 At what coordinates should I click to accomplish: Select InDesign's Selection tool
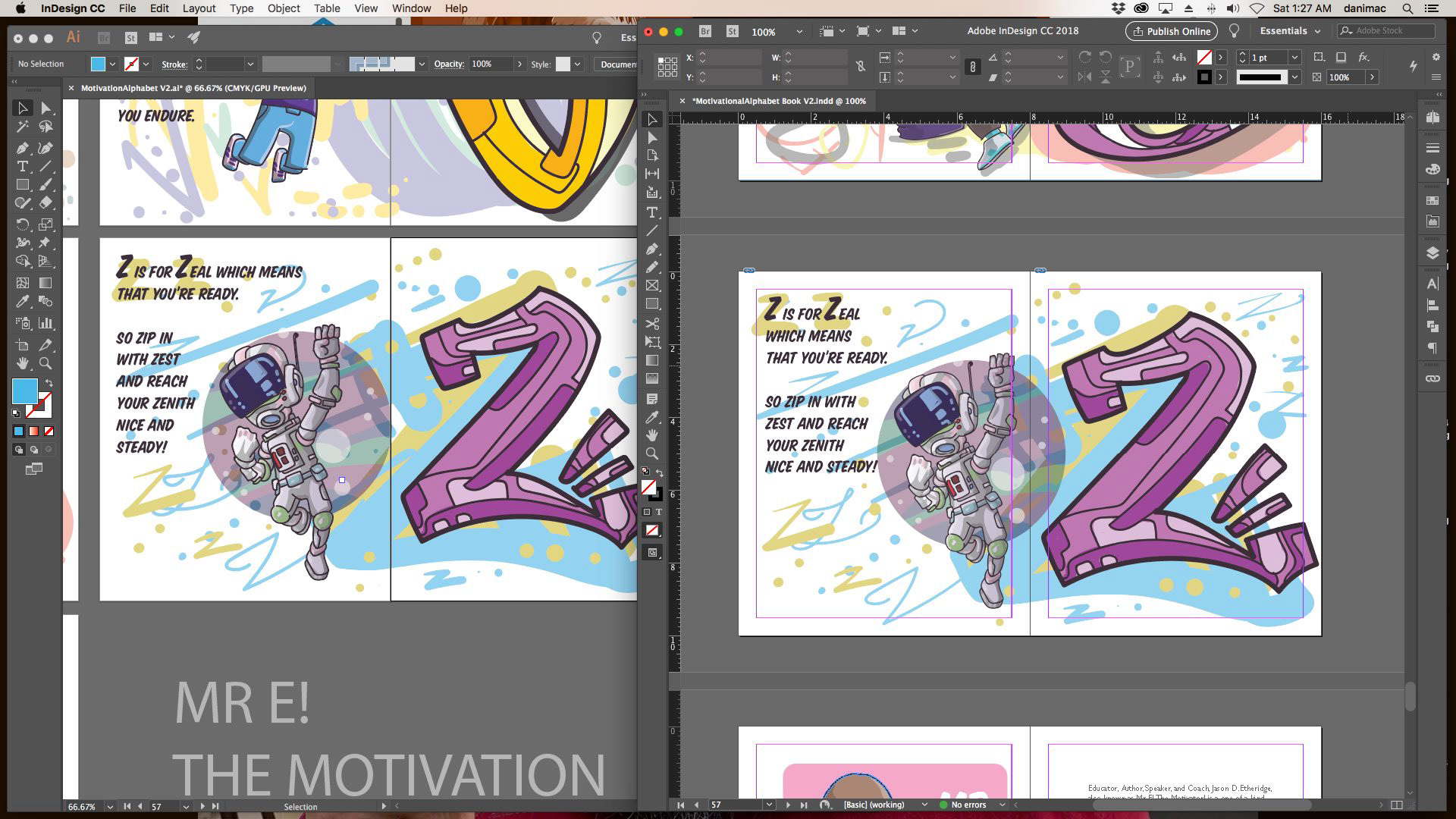pyautogui.click(x=651, y=119)
